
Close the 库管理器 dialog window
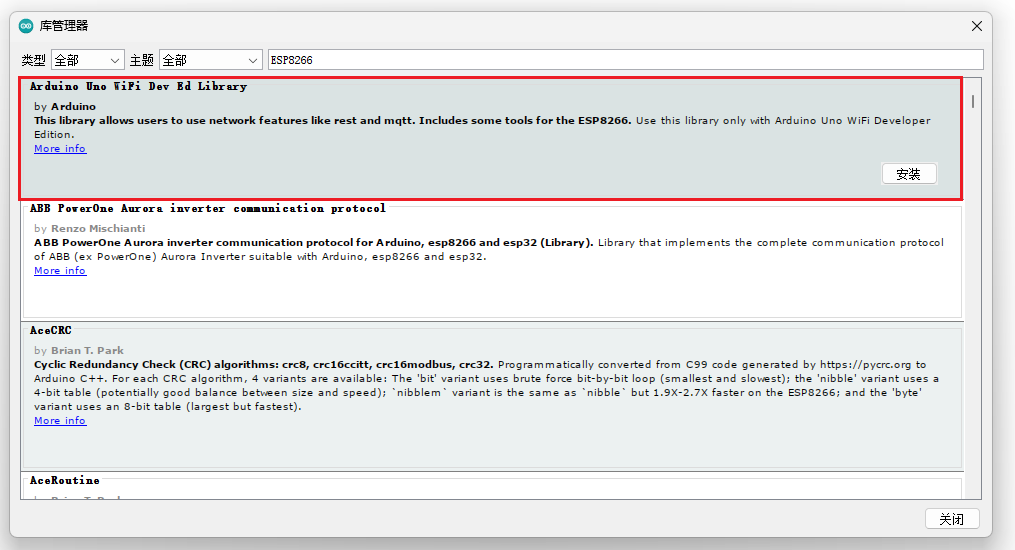tap(977, 26)
